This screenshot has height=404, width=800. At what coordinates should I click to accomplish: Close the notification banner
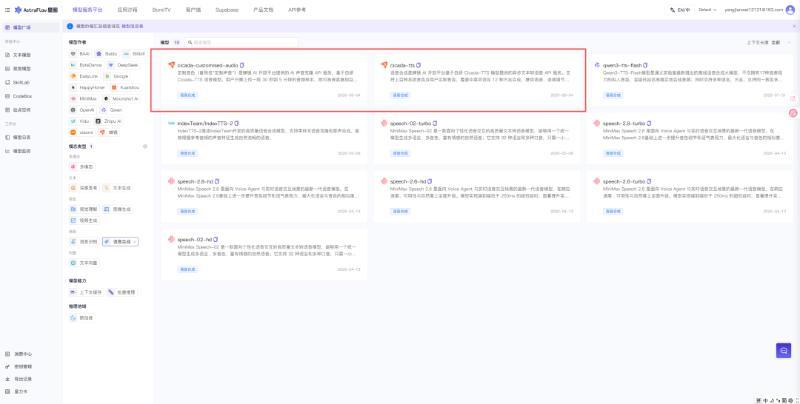[x=794, y=26]
